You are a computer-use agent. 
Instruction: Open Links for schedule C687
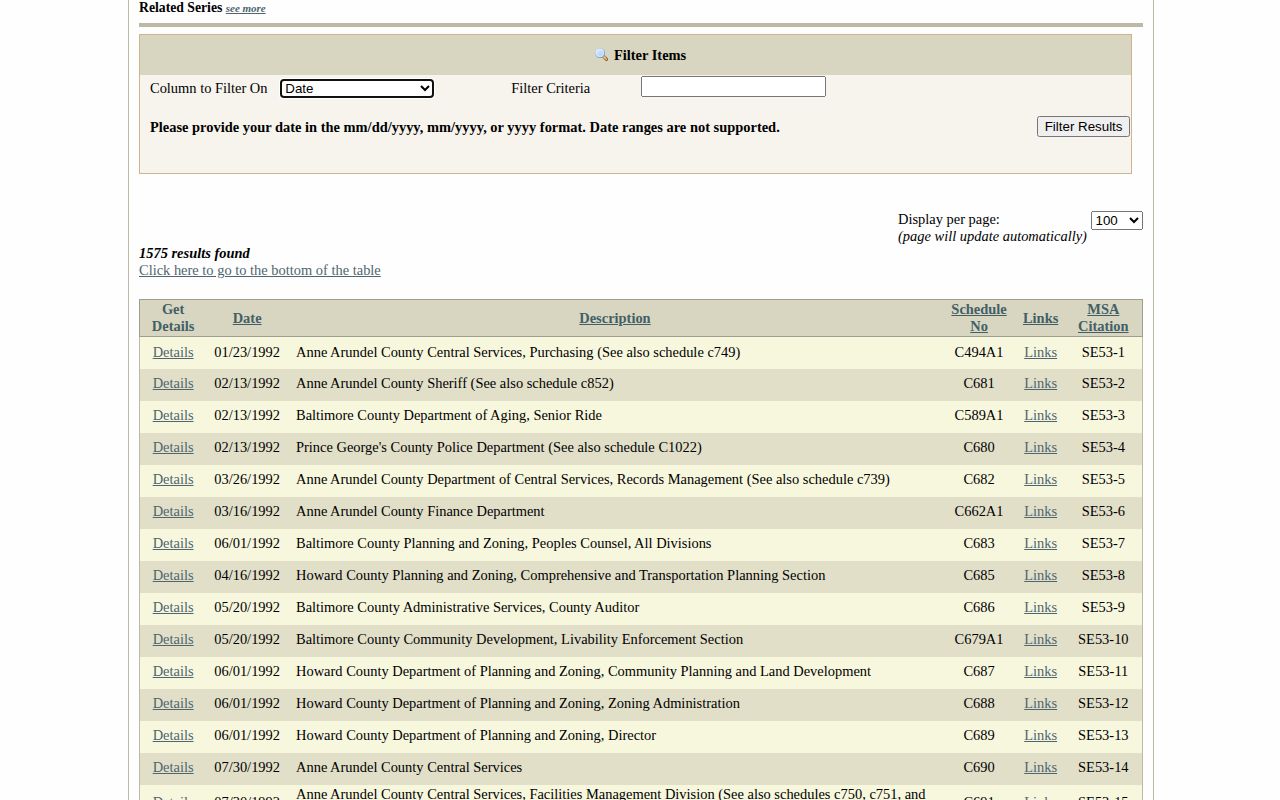1040,671
